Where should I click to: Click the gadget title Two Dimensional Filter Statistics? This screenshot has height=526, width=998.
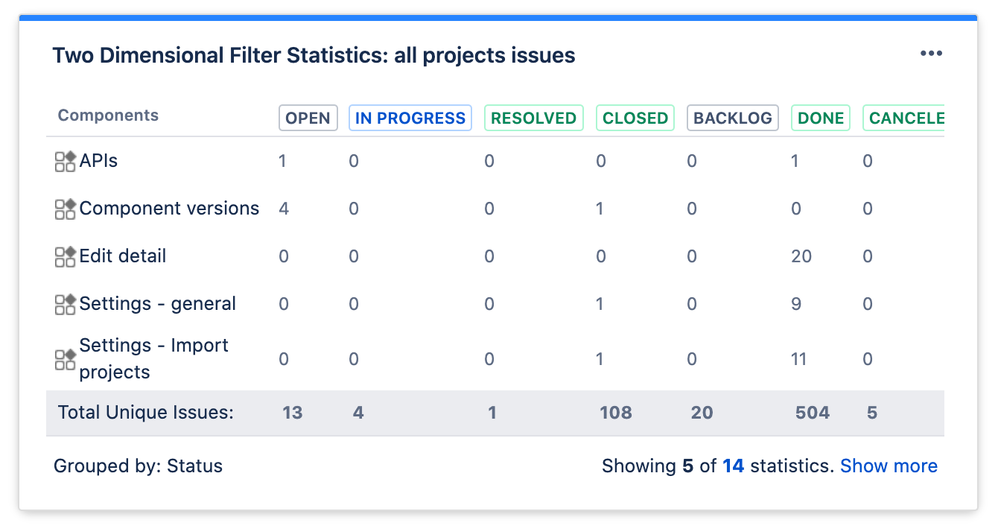click(314, 55)
